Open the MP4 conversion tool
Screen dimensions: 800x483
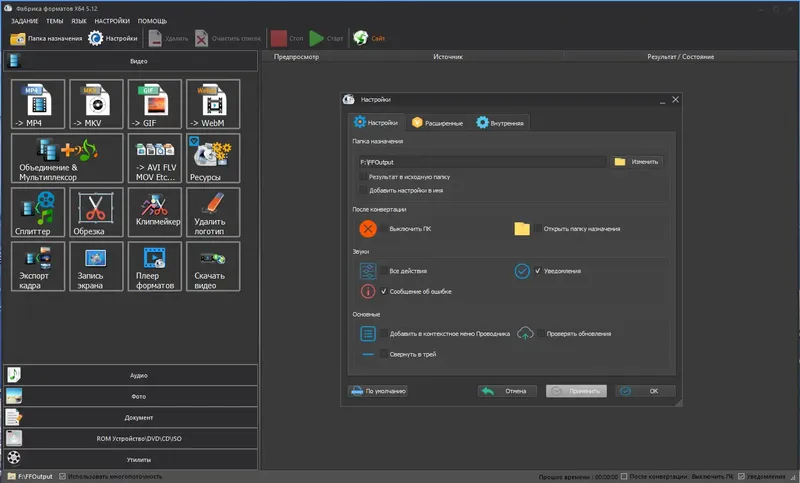pyautogui.click(x=38, y=104)
